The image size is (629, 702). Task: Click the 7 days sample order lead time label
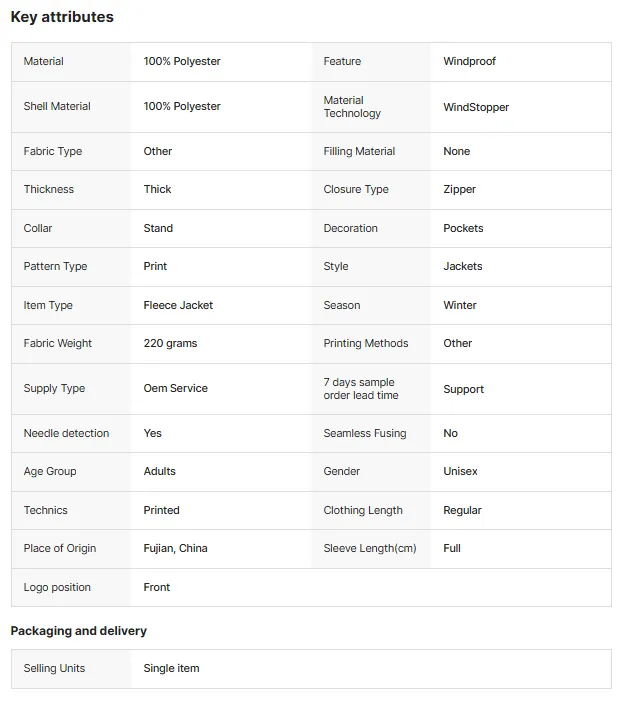[x=361, y=389]
